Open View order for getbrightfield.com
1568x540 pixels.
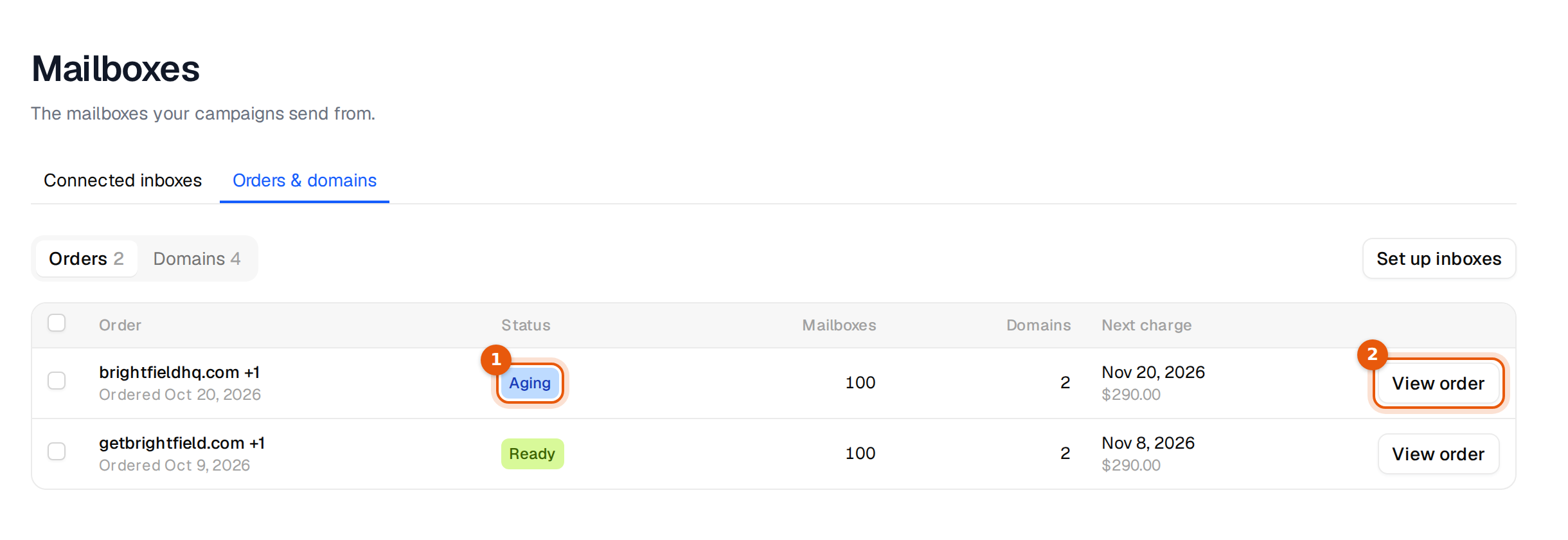click(x=1438, y=454)
